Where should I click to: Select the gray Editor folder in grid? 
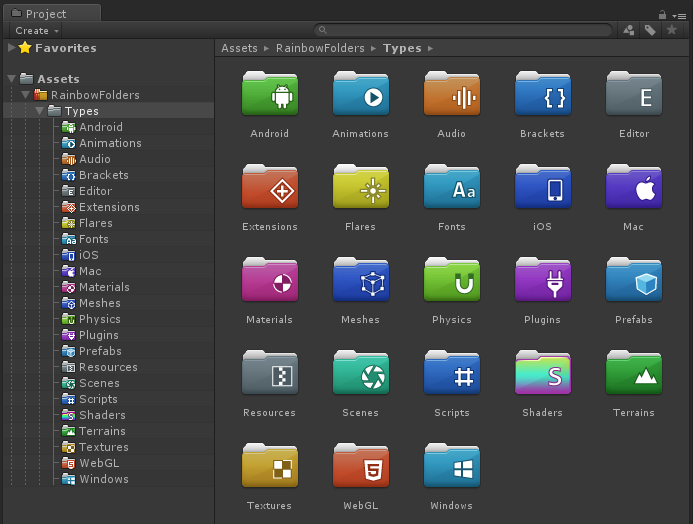pyautogui.click(x=634, y=94)
